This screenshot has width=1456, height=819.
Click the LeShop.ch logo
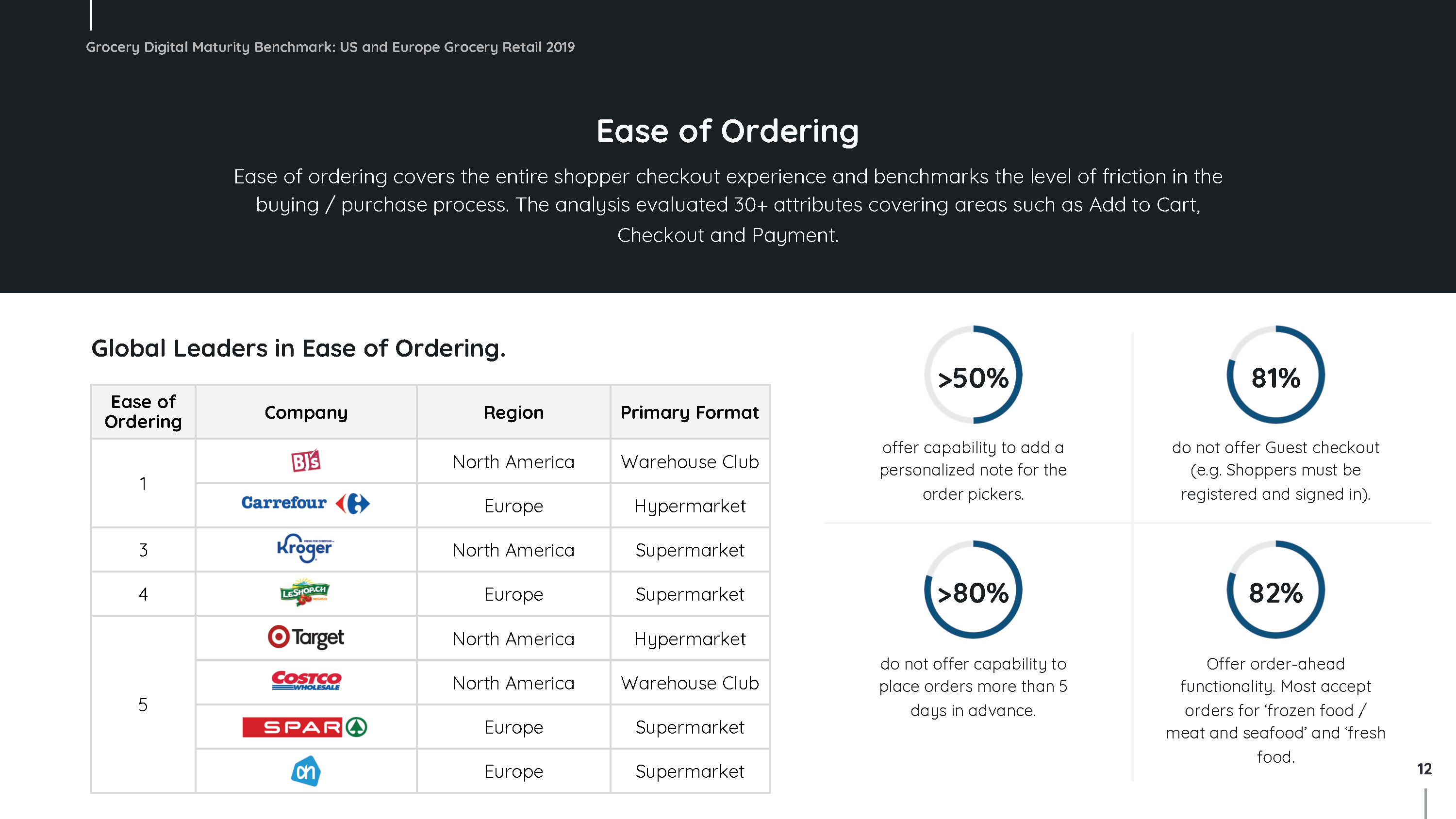point(305,592)
